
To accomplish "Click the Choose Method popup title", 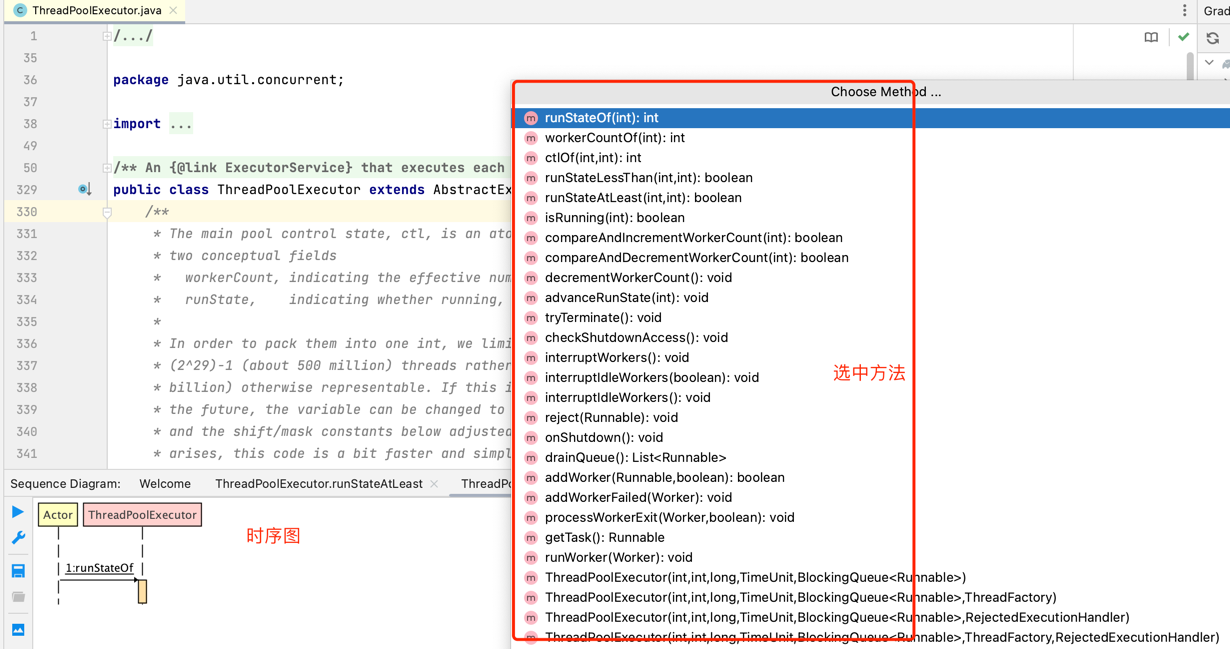I will click(x=886, y=92).
